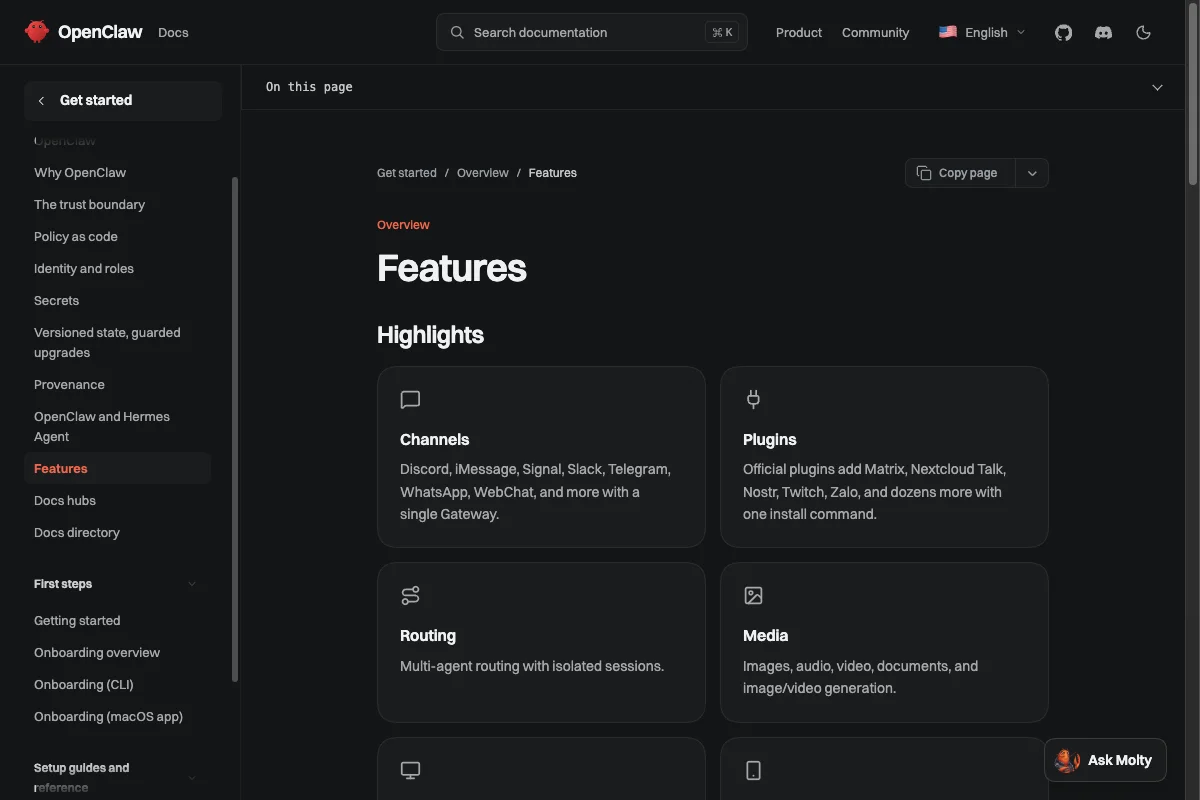The width and height of the screenshot is (1200, 800).
Task: Open the GitHub repository icon
Action: (1063, 32)
